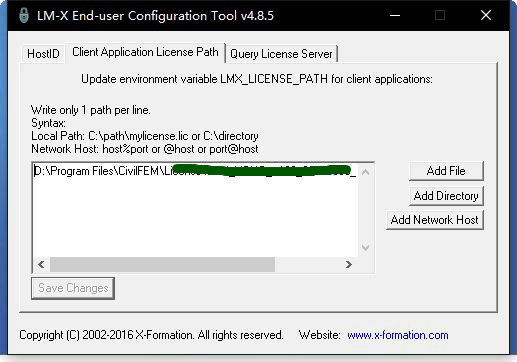Click the horizontal scrollbar right arrow
The height and width of the screenshot is (362, 517).
tap(349, 265)
